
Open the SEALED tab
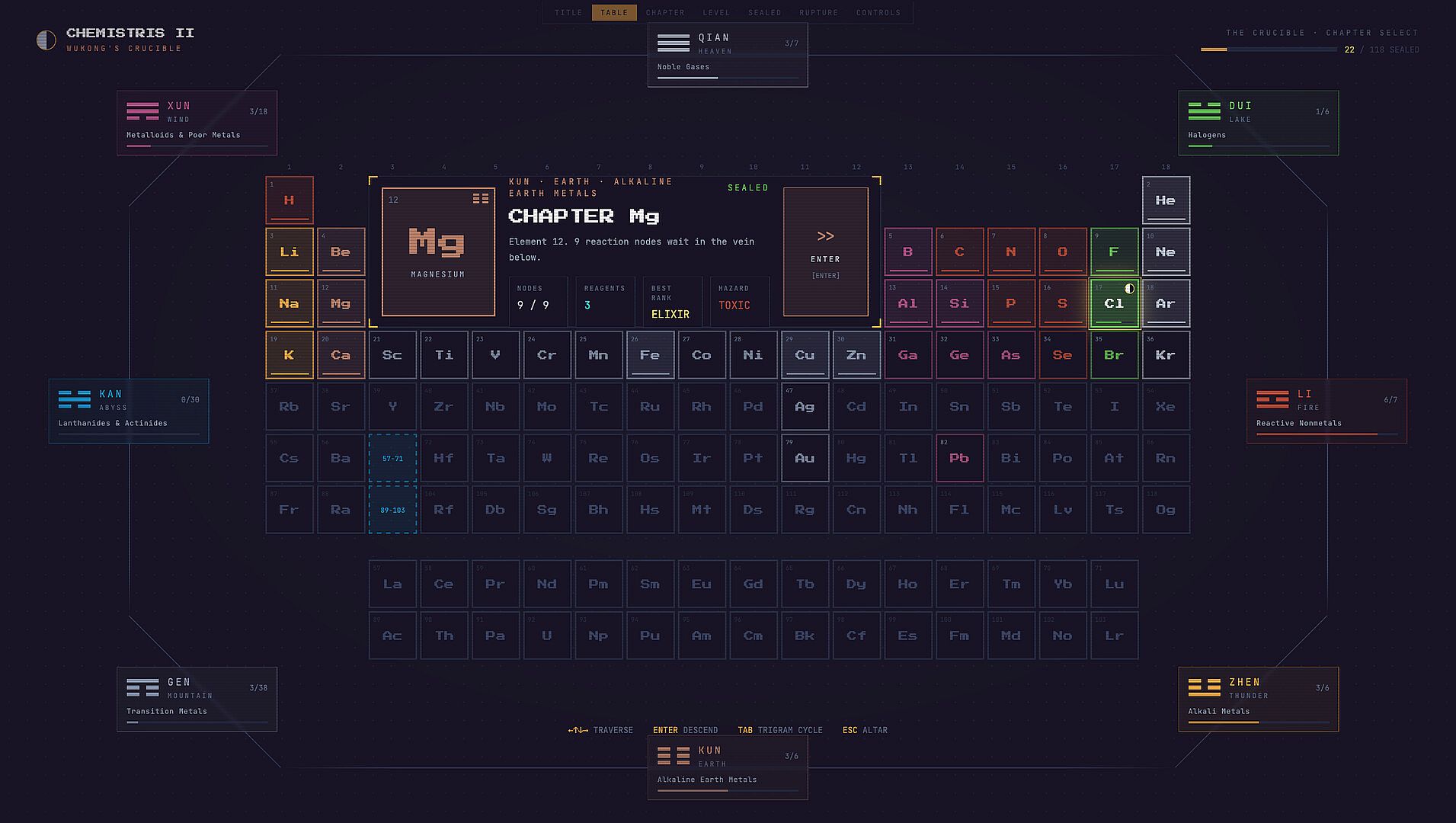(x=765, y=12)
